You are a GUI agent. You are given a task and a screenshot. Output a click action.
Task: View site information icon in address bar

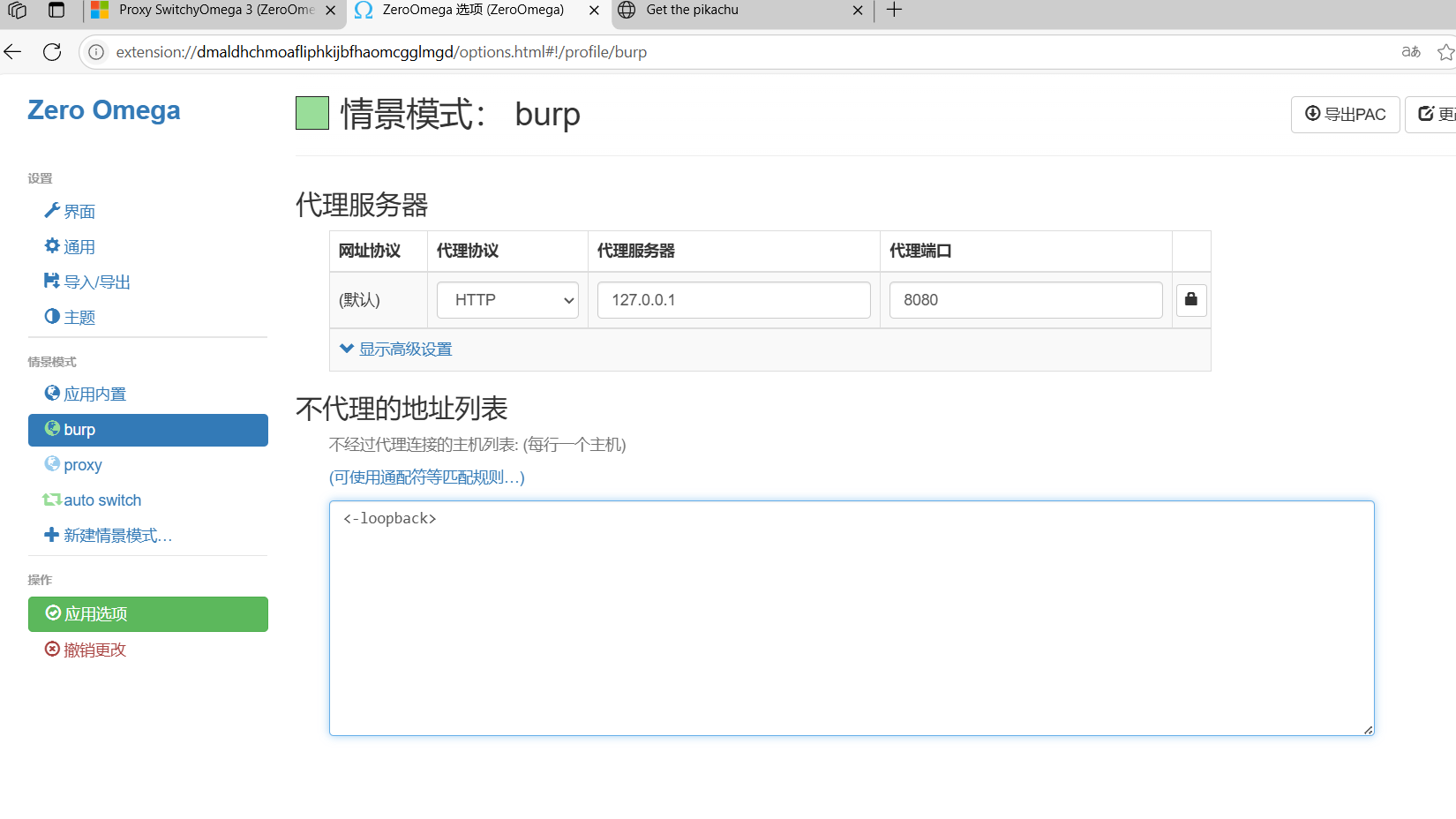point(96,52)
